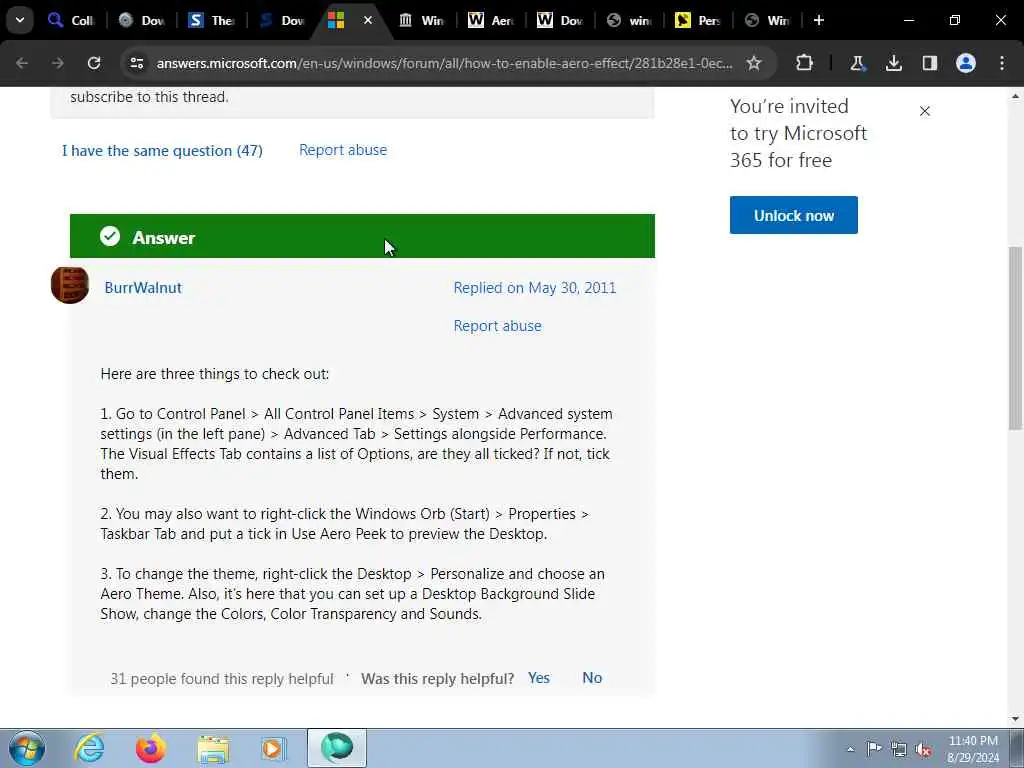Switch to the first 'Dow' tab with gear icon

tap(142, 20)
